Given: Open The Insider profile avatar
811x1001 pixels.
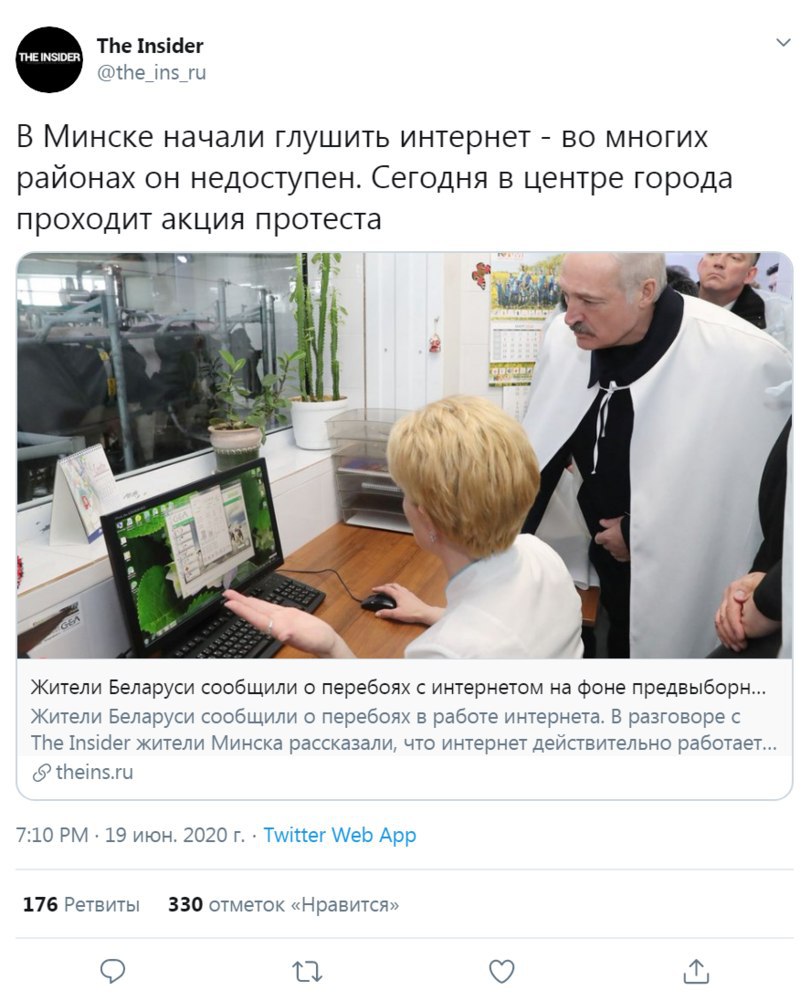Looking at the screenshot, I should point(49,59).
